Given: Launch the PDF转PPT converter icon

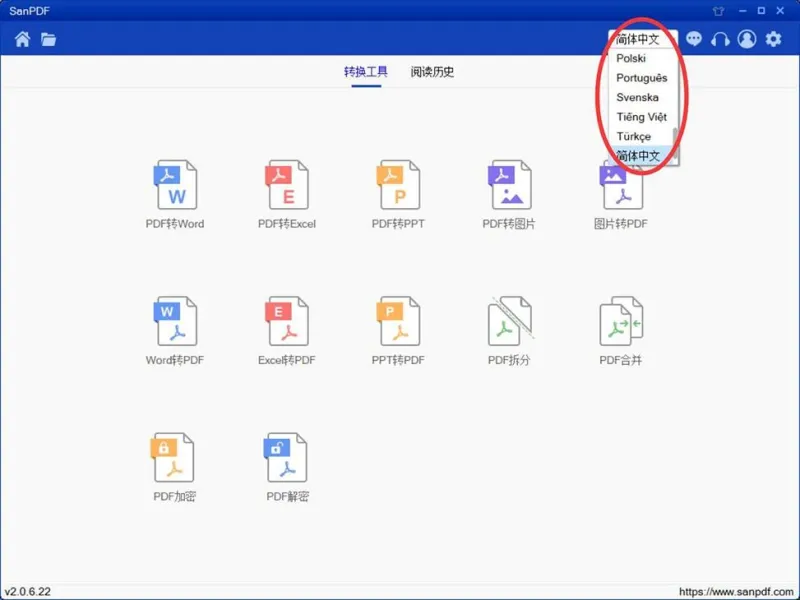Looking at the screenshot, I should click(x=398, y=185).
